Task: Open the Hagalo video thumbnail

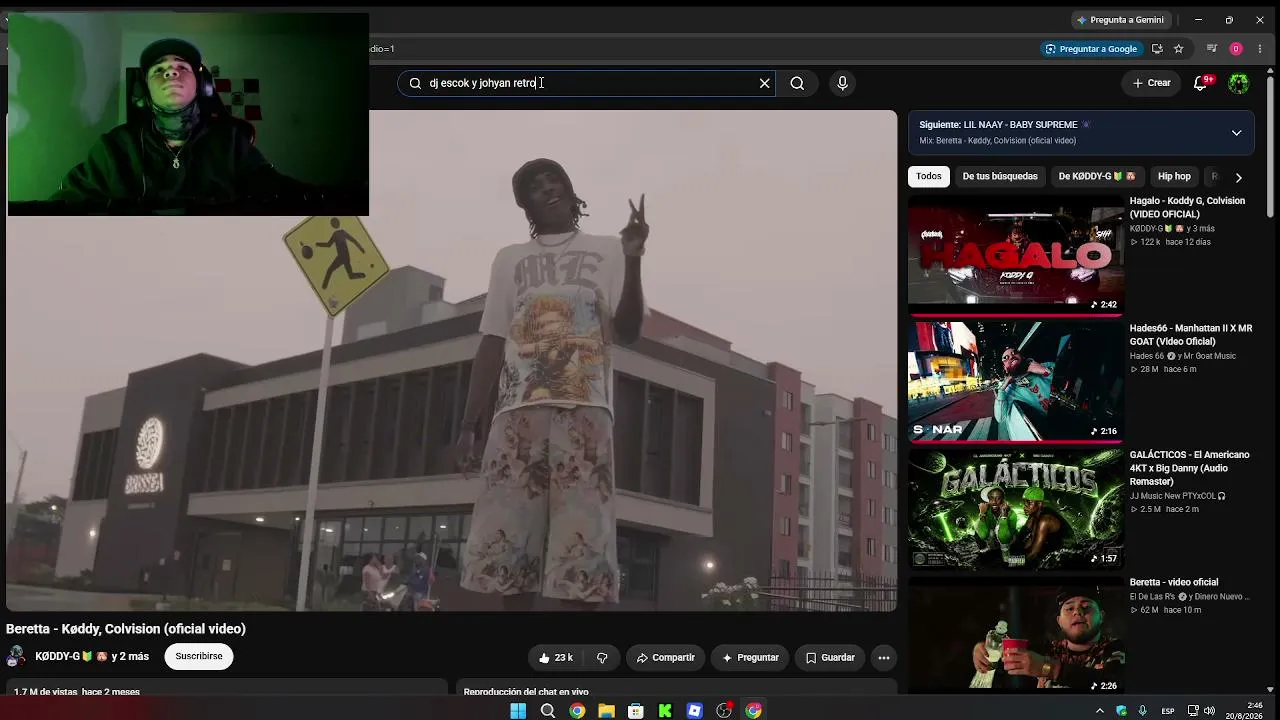Action: tap(1016, 255)
